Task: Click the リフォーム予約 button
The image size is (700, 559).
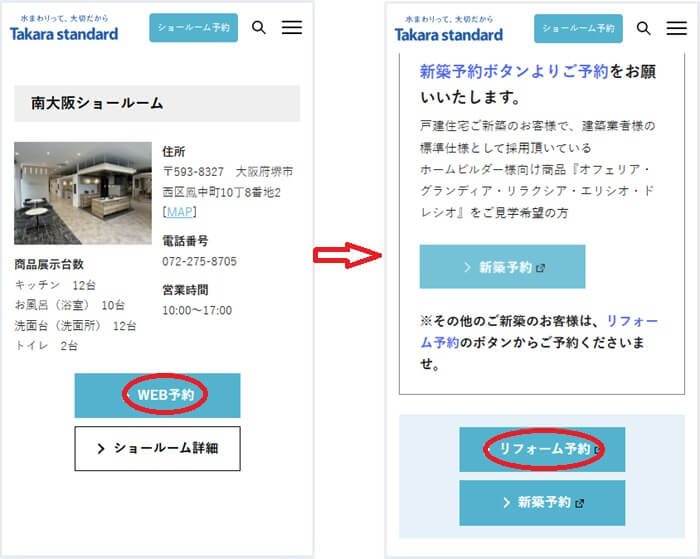Action: [x=542, y=449]
